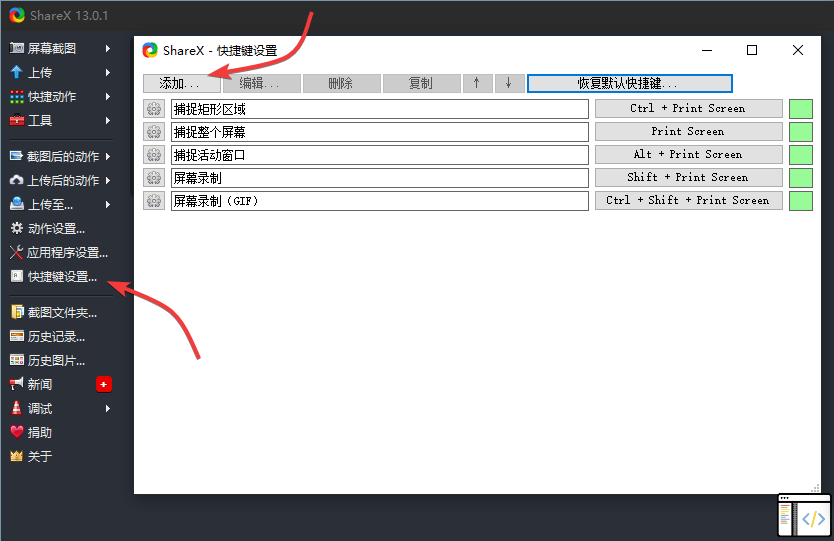
Task: Click the 删除 button
Action: (x=341, y=84)
